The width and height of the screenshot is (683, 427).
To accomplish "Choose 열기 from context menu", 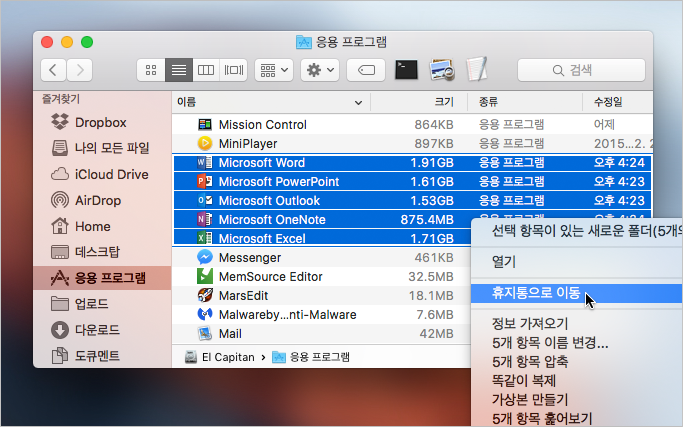I will [577, 262].
